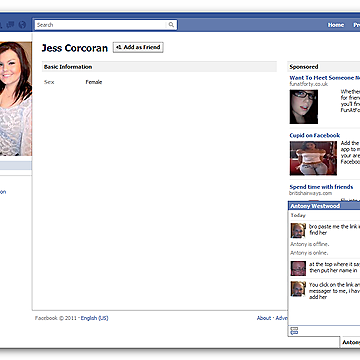Click the 'Female' value text

[94, 82]
